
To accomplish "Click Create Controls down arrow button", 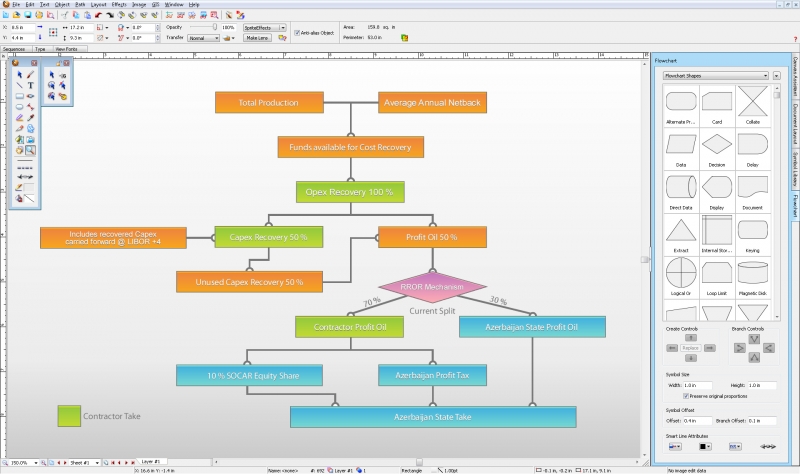I will [690, 358].
